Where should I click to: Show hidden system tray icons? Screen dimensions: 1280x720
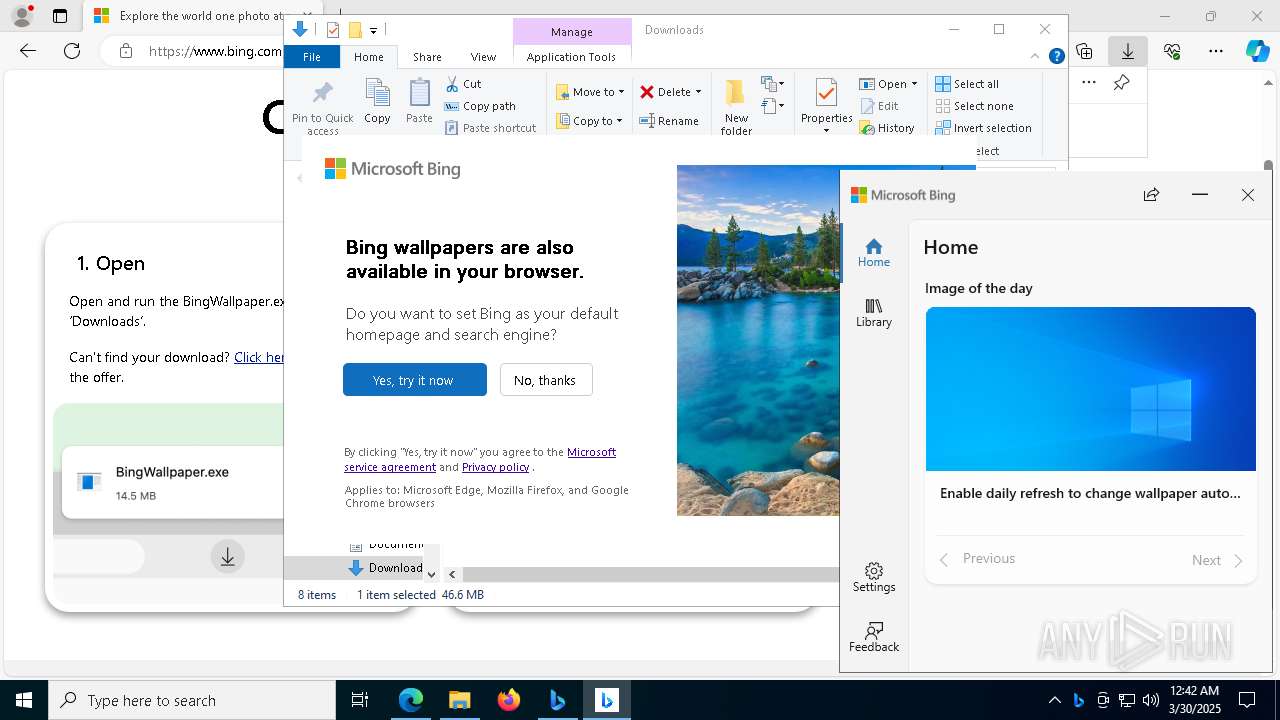click(1054, 700)
